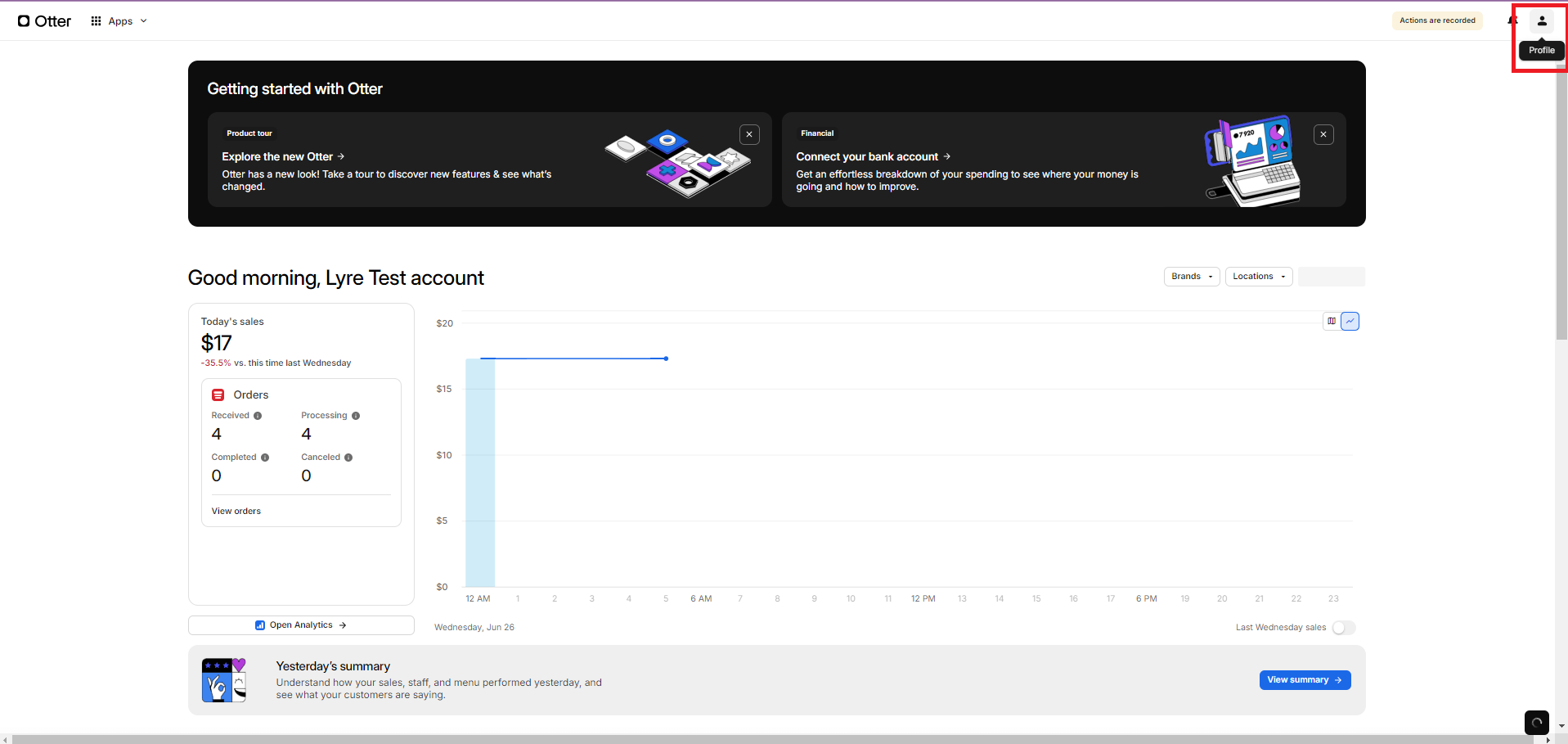Click the View summary button

point(1304,680)
